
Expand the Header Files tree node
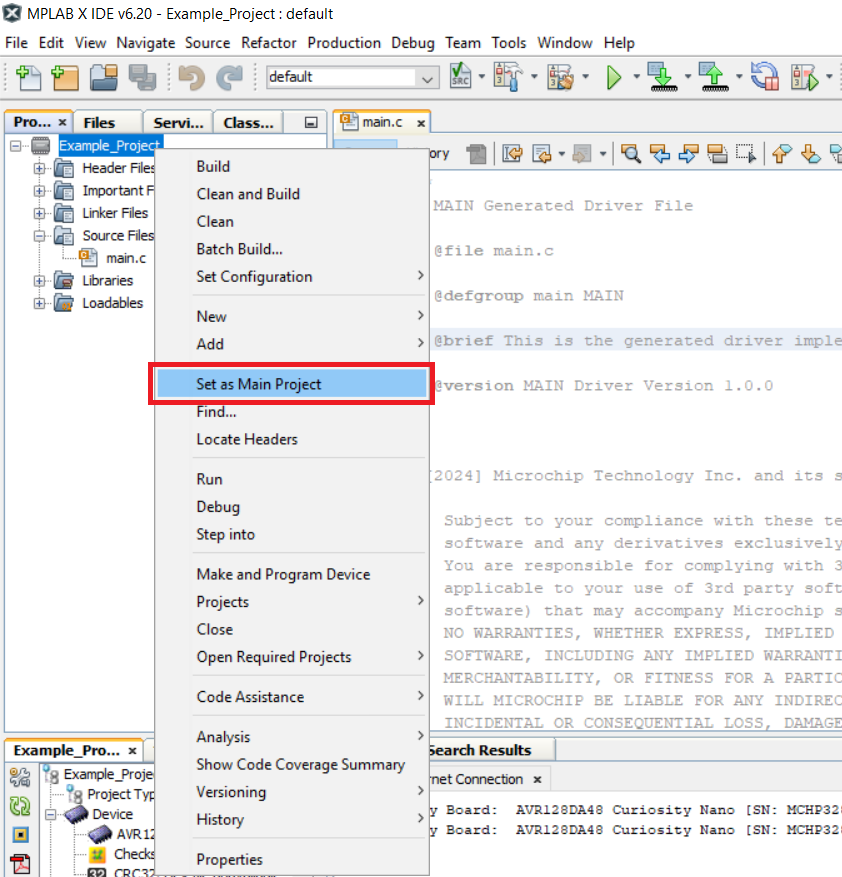tap(39, 168)
